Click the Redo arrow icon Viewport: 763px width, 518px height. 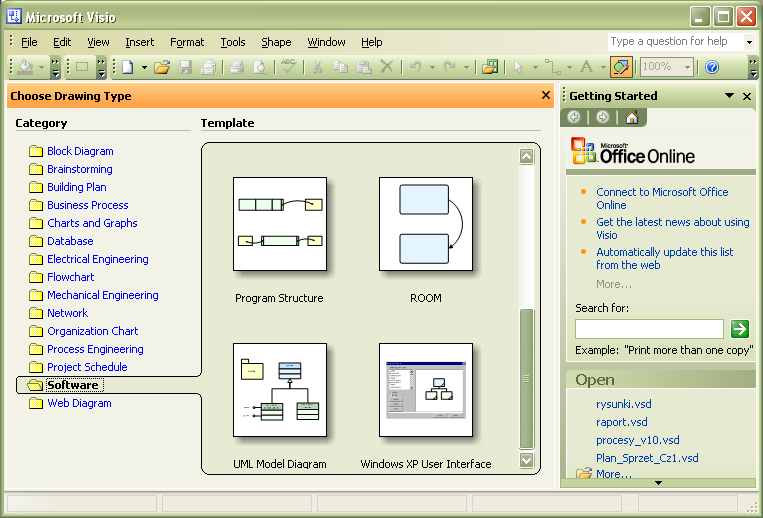[450, 67]
